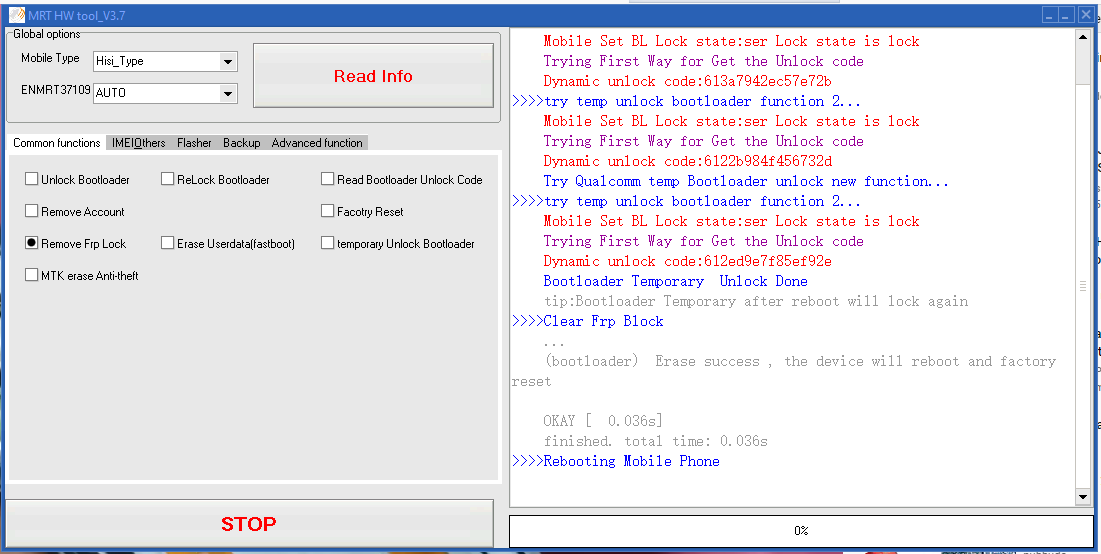Click 'tip:Bootloader Temporary after reboot will lock again'
The height and width of the screenshot is (554, 1101).
(756, 301)
